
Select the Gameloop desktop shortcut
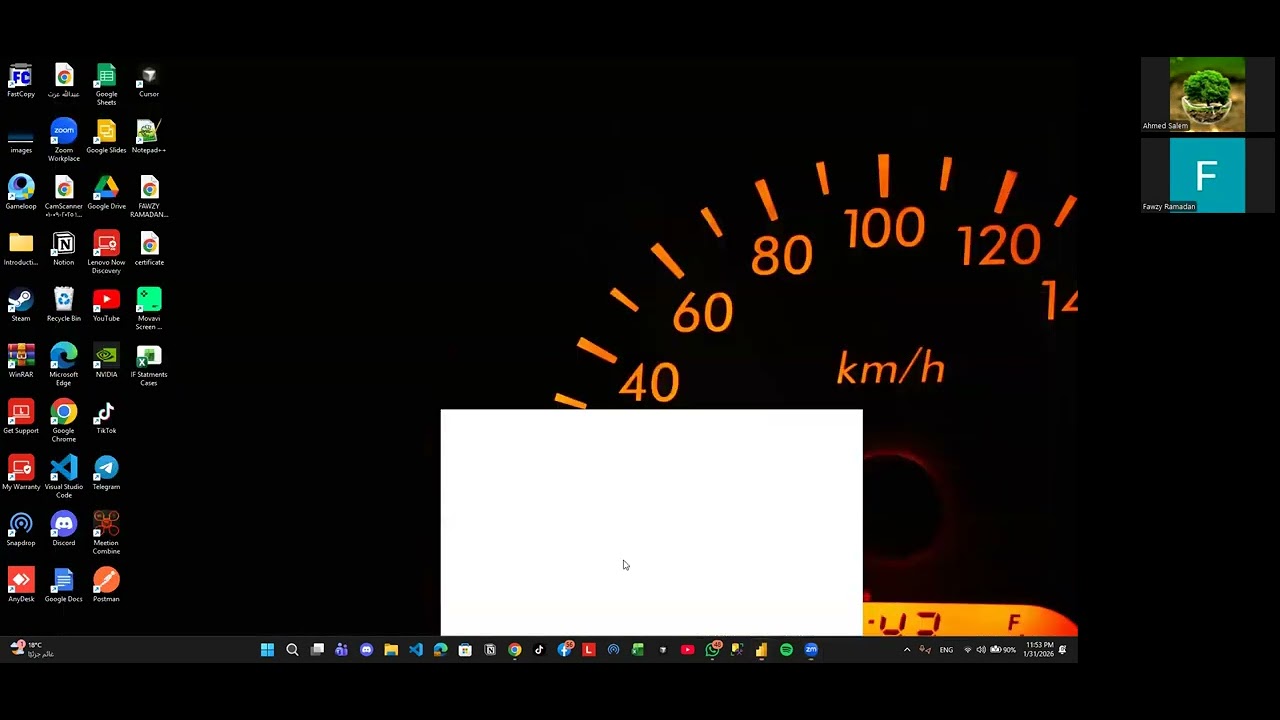coord(21,194)
